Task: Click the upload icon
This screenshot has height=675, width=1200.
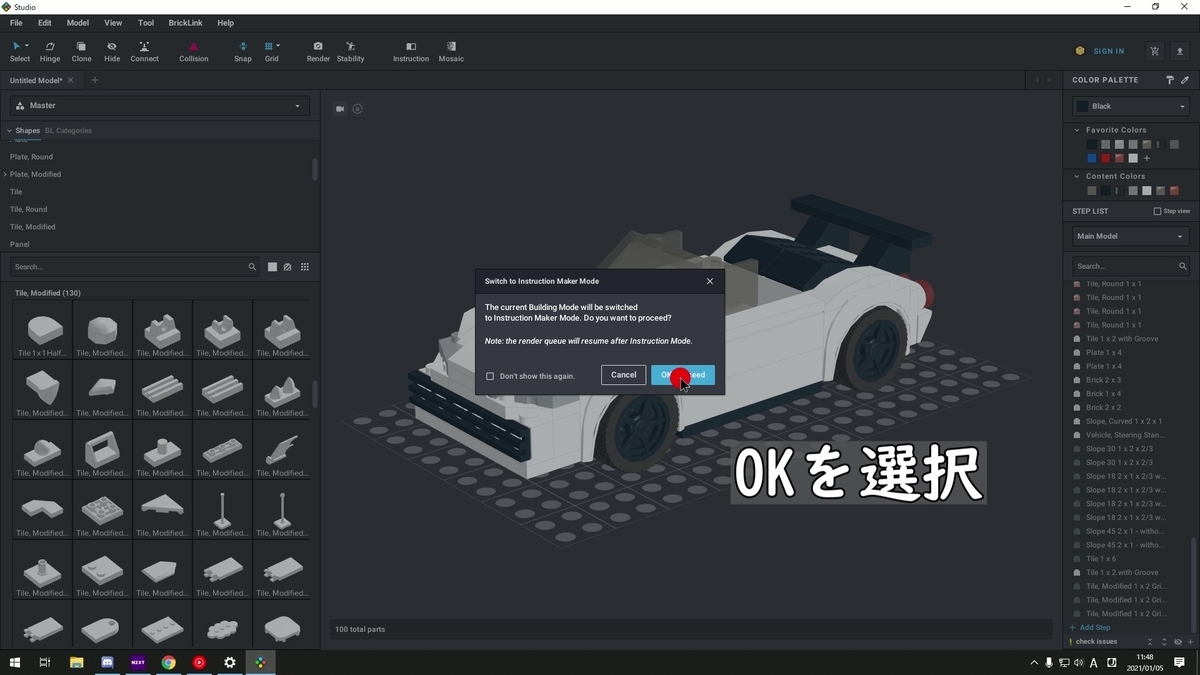Action: [x=1181, y=51]
